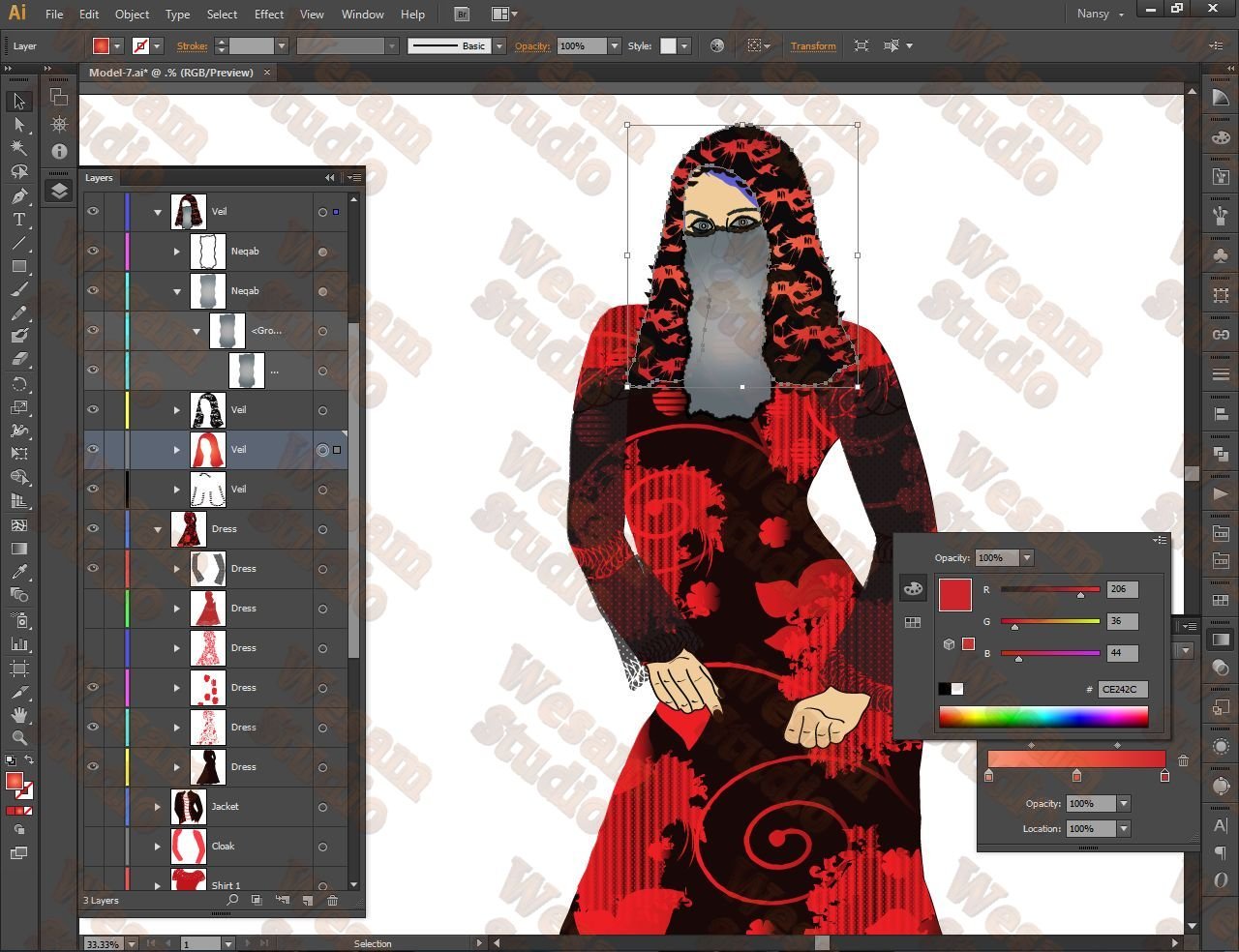
Task: Open the Links panel in the right dock
Action: coord(1221,334)
